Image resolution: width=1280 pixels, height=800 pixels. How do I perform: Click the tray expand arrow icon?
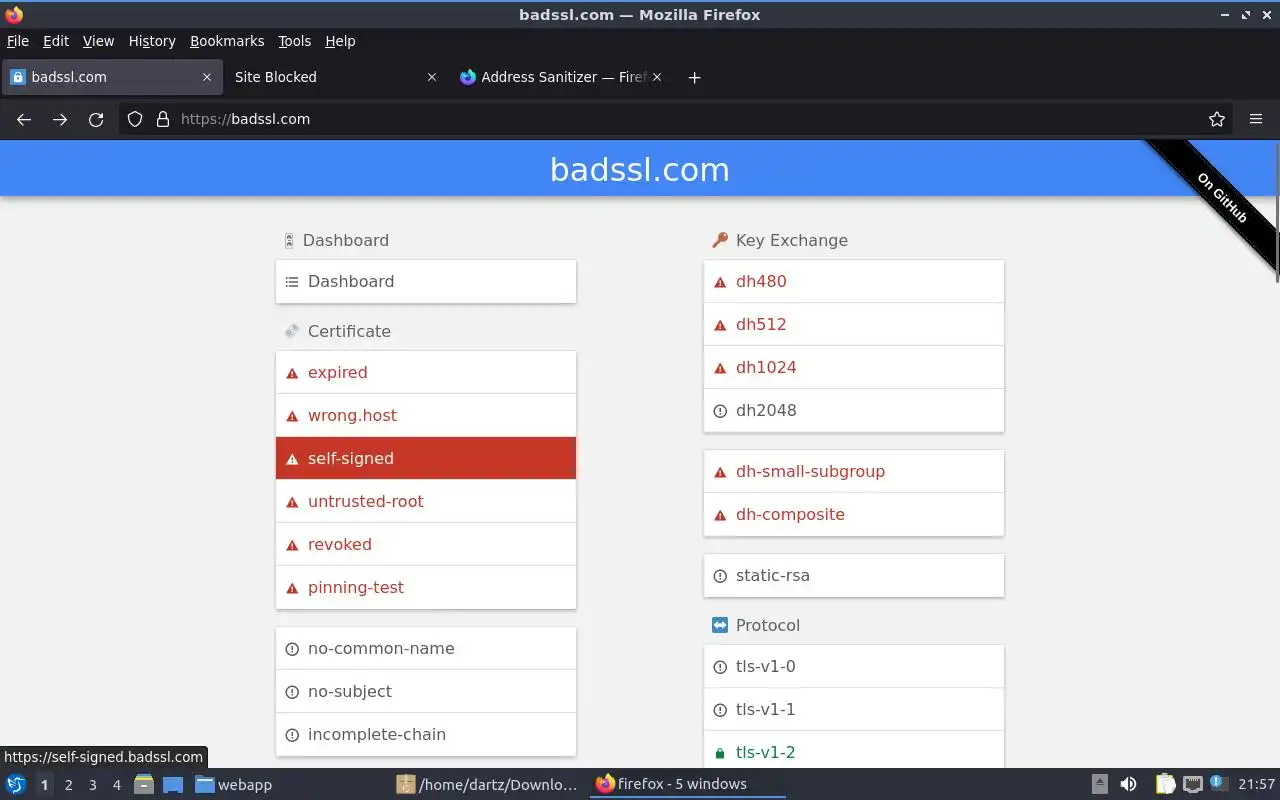point(1099,784)
